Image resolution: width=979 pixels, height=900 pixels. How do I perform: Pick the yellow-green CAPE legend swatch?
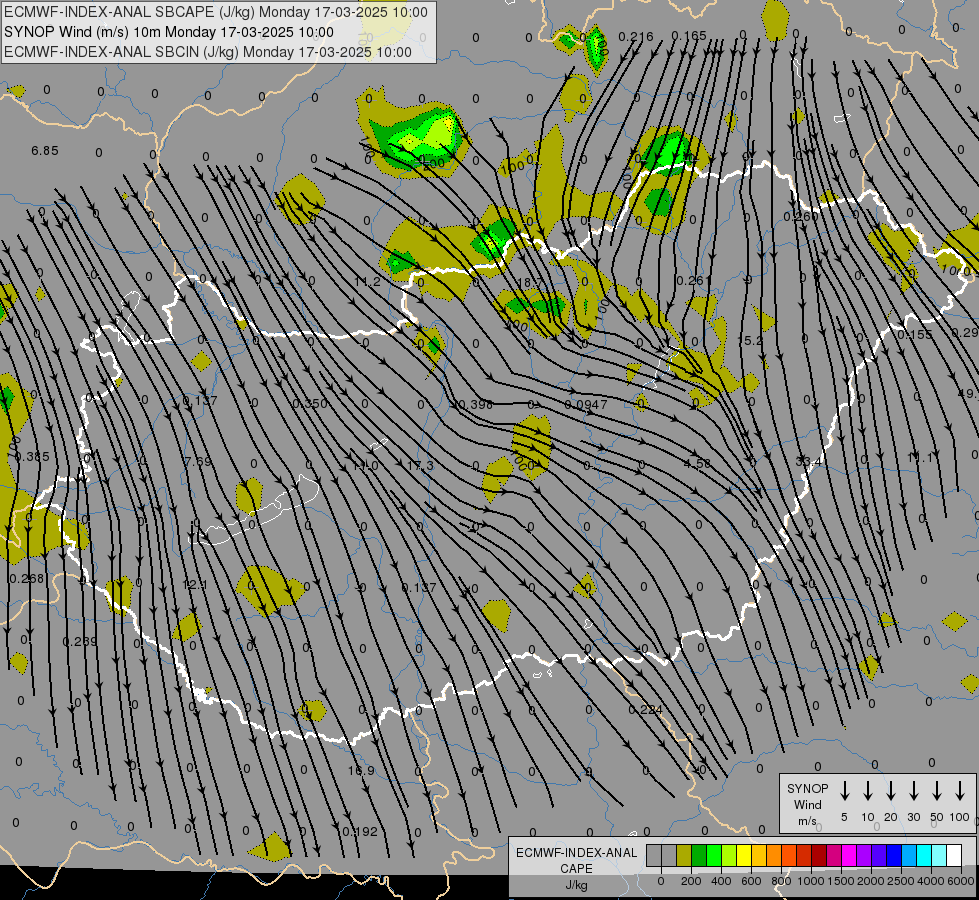tap(729, 855)
